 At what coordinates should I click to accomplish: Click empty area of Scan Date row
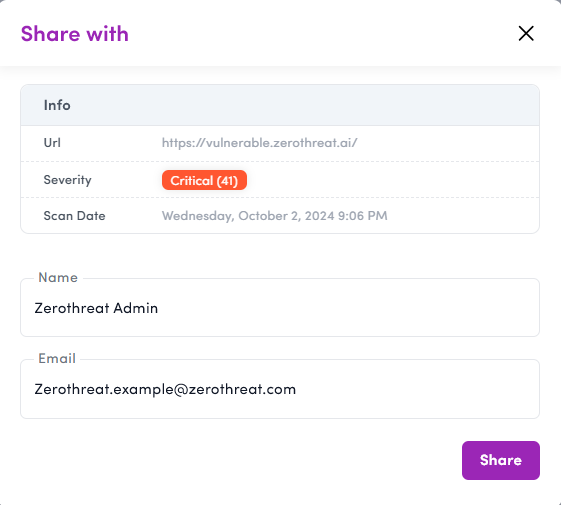[x=463, y=216]
